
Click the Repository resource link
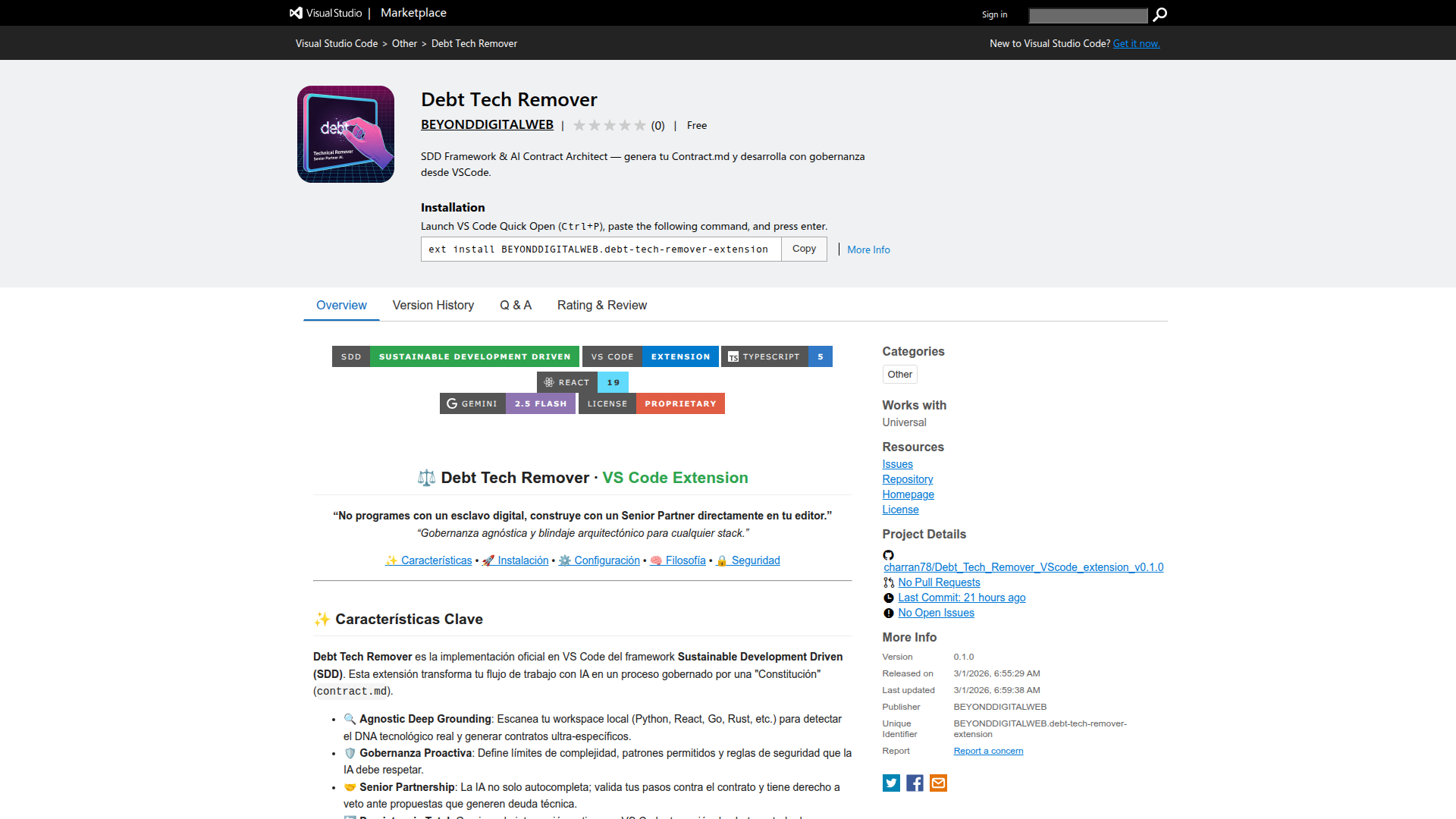pos(907,479)
